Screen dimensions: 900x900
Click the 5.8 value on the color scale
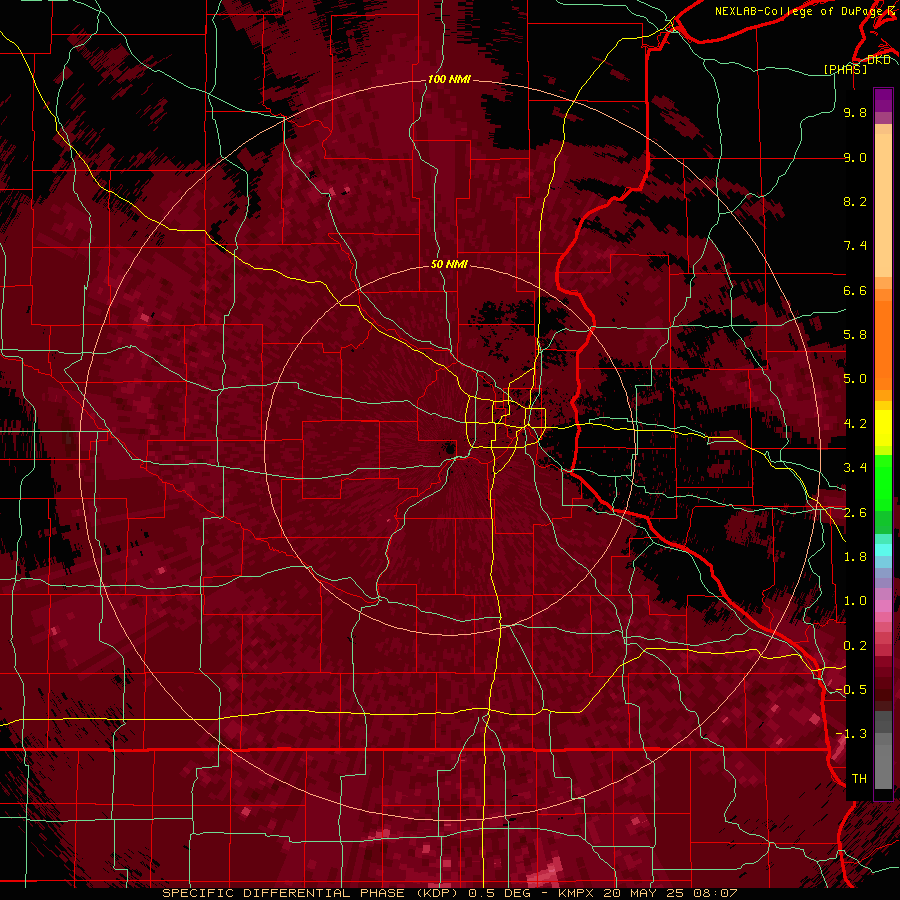pyautogui.click(x=855, y=335)
